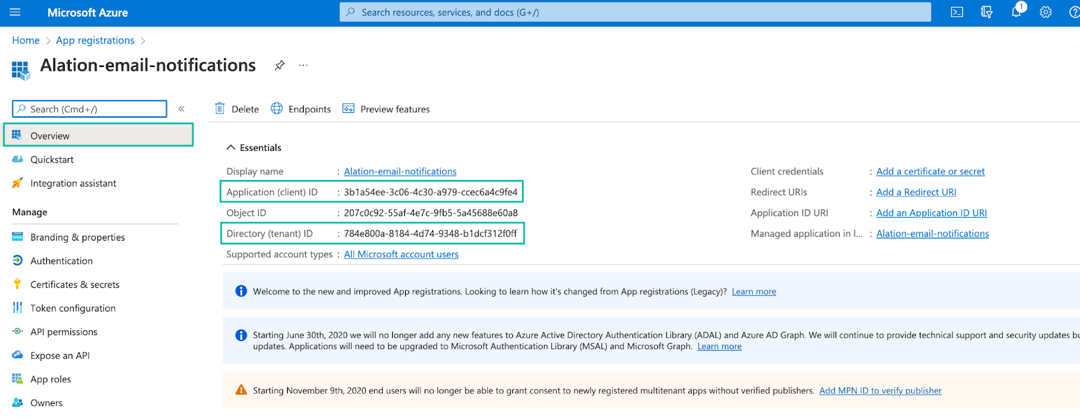Open Cloud Shell from the top bar
Viewport: 1080px width, 419px height.
click(957, 12)
